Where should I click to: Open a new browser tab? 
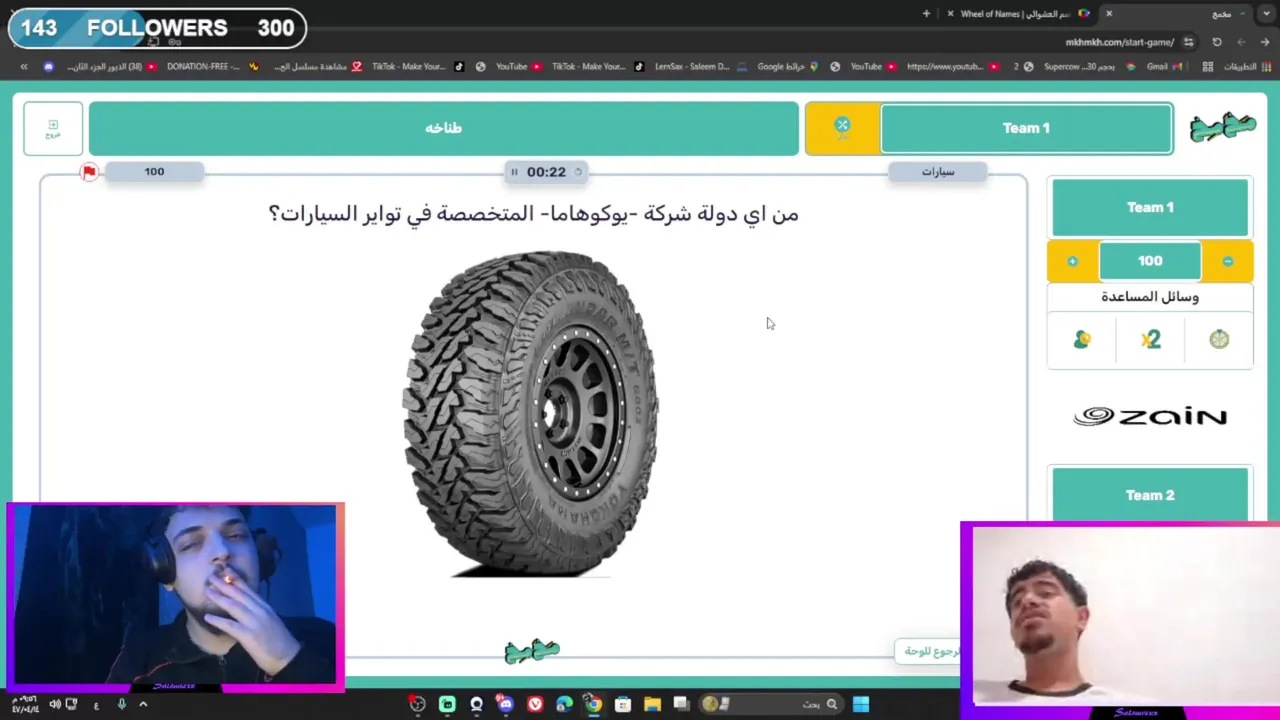926,14
